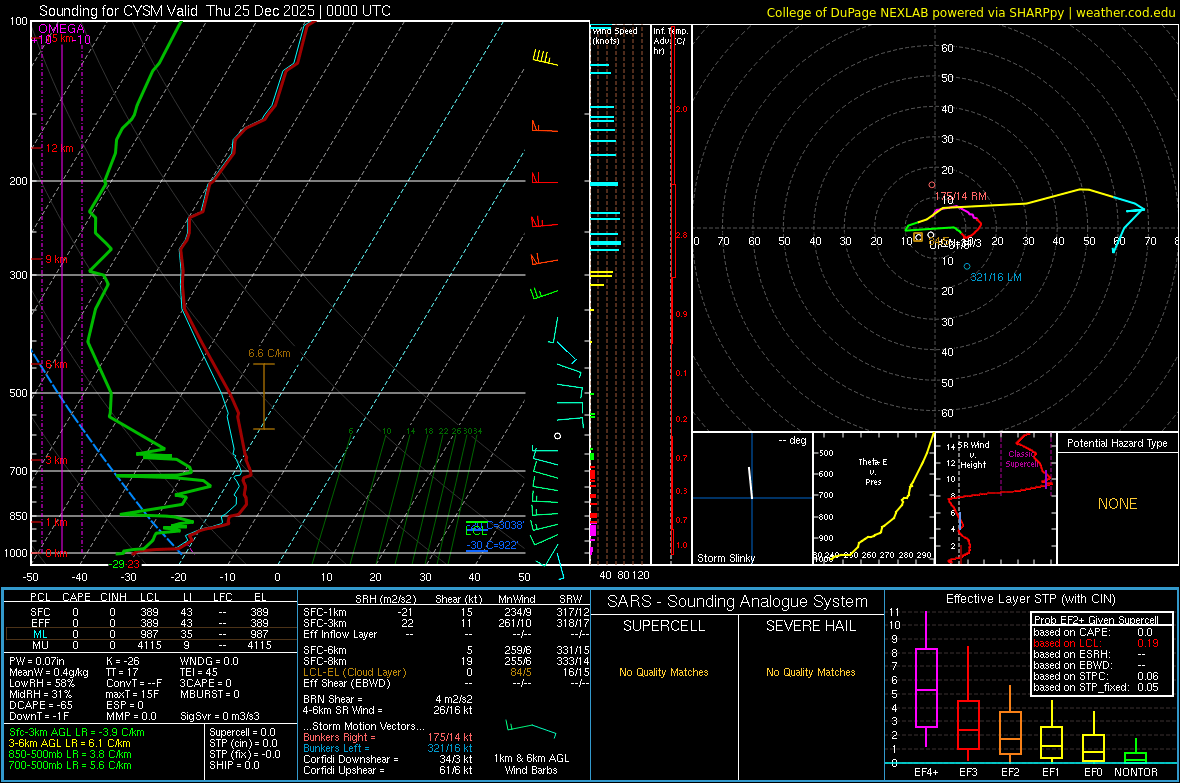Click the 'Corfidi Upshear' row
The height and width of the screenshot is (783, 1180).
tap(388, 770)
